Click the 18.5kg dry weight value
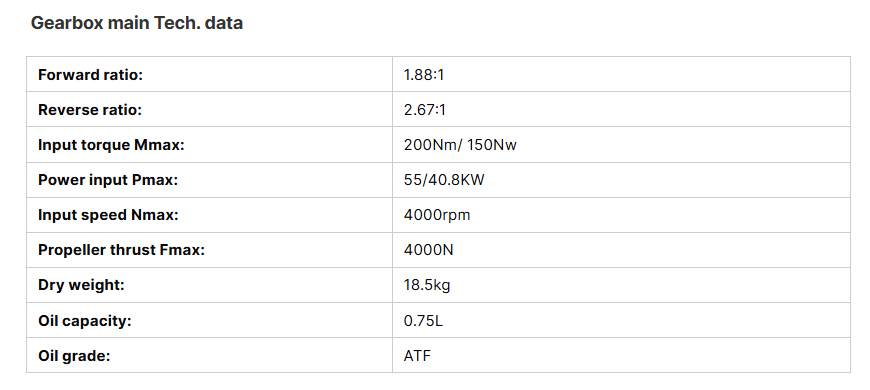 [427, 285]
